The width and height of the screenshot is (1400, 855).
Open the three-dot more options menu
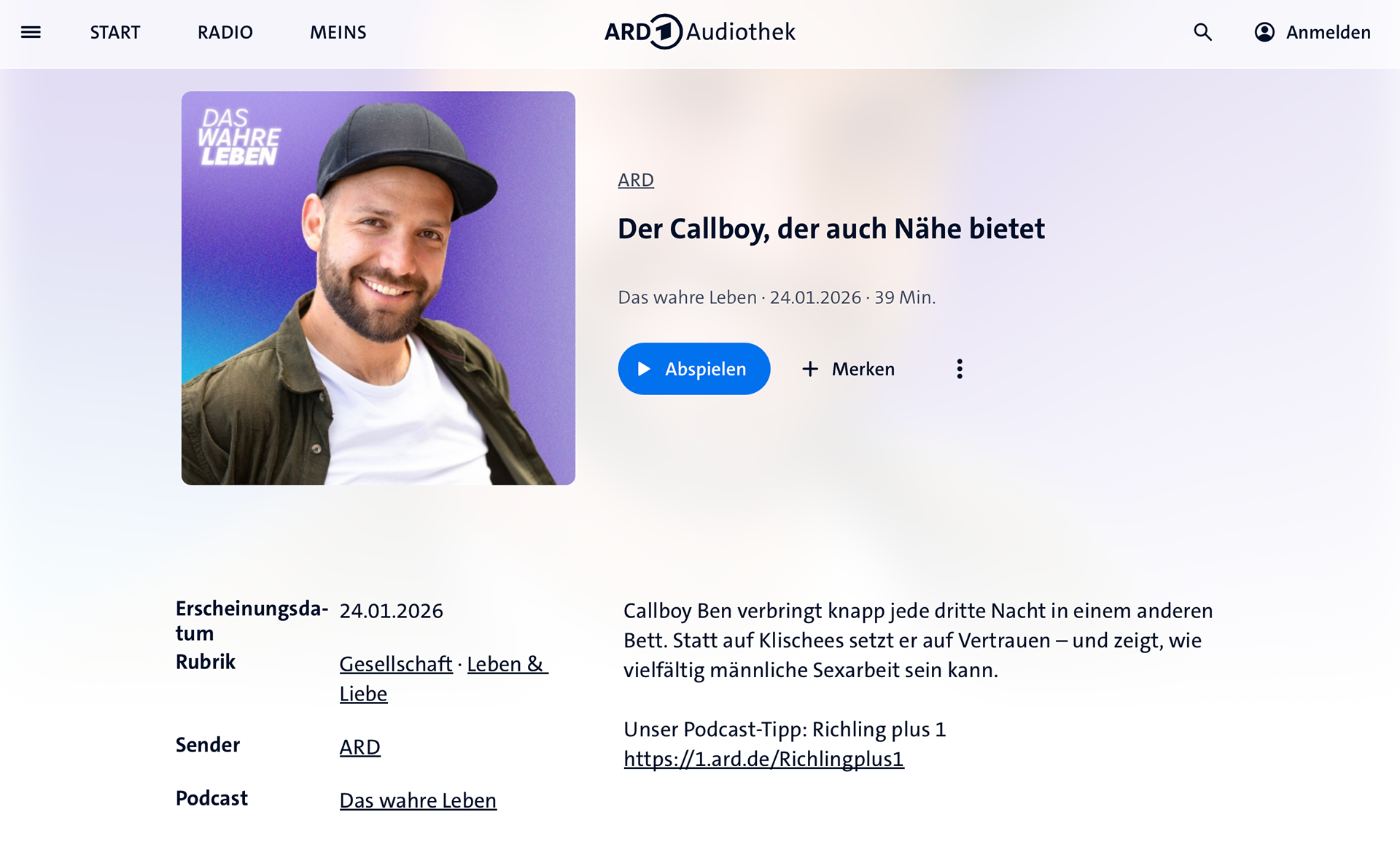pyautogui.click(x=960, y=369)
